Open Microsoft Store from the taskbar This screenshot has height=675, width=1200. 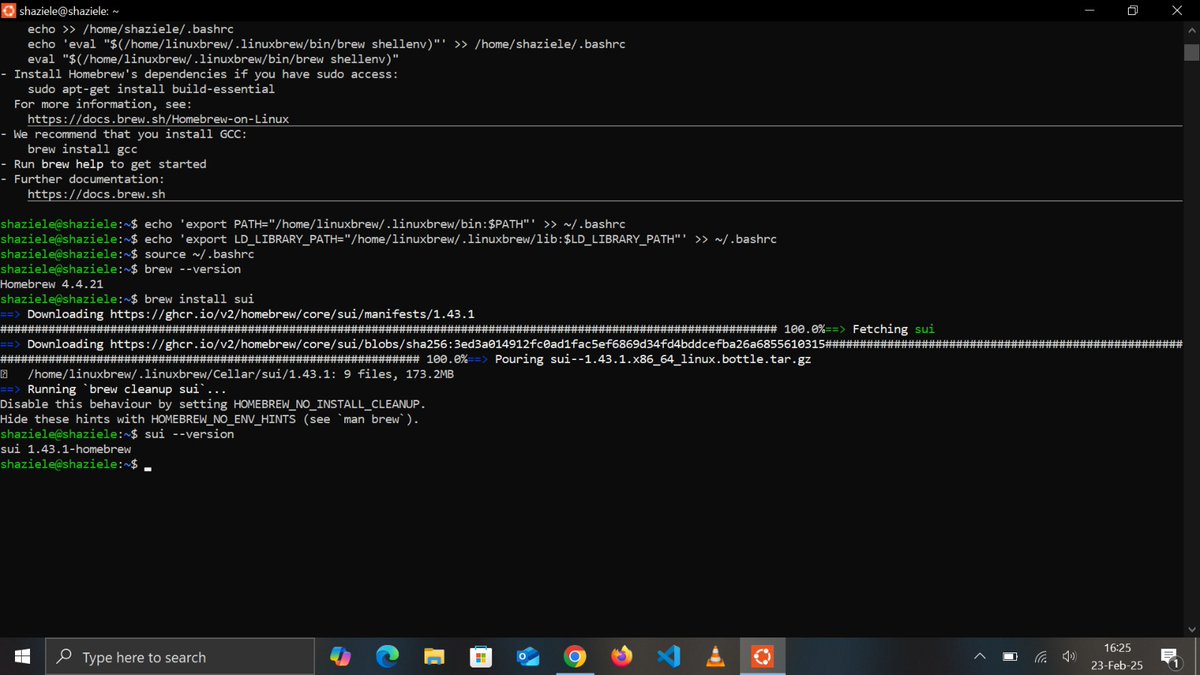481,657
